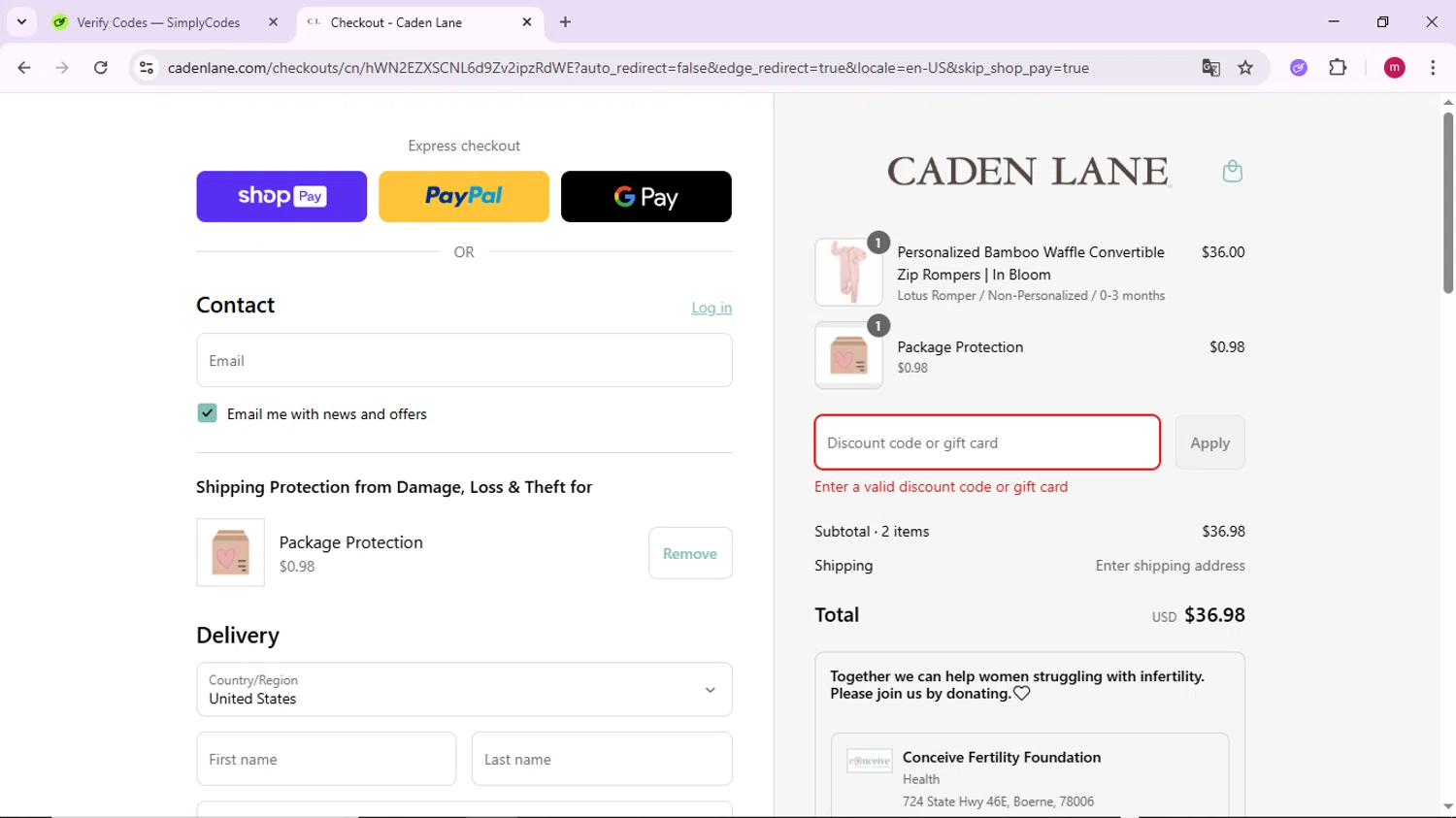Minimize the browser window
1456x818 pixels.
click(x=1334, y=21)
